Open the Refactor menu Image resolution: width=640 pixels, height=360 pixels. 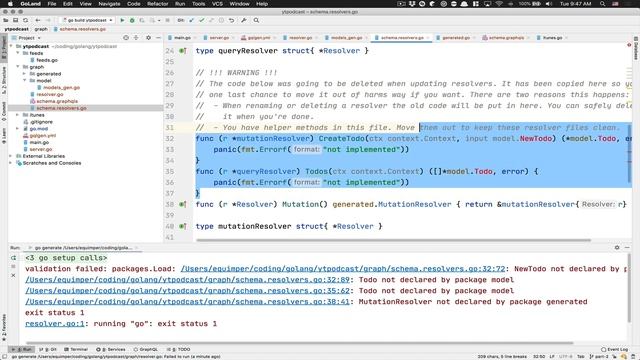[x=158, y=4]
